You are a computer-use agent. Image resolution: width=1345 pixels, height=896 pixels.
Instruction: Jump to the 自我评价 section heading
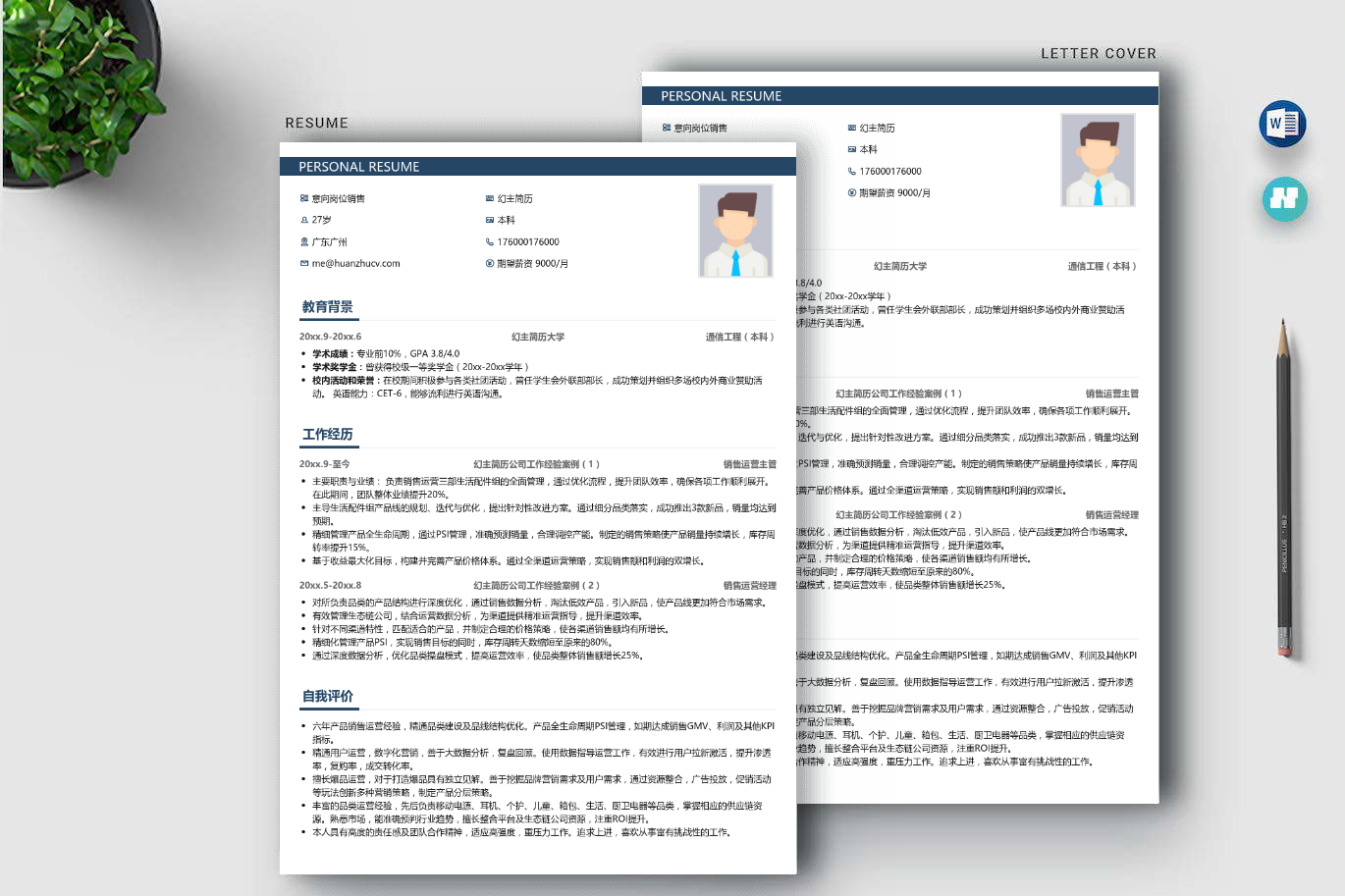tap(328, 697)
